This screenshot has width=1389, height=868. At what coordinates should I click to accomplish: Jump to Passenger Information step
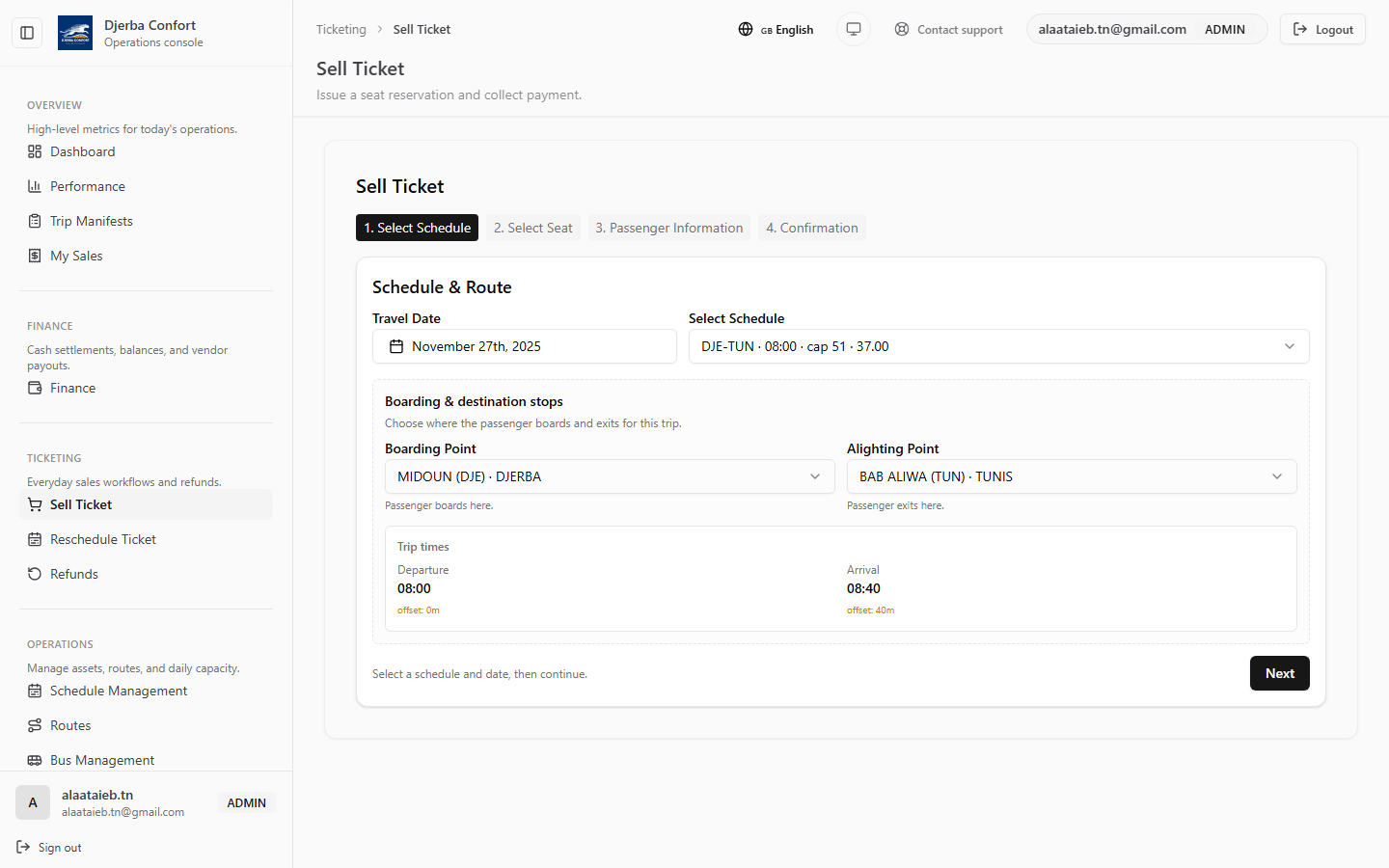click(x=668, y=228)
